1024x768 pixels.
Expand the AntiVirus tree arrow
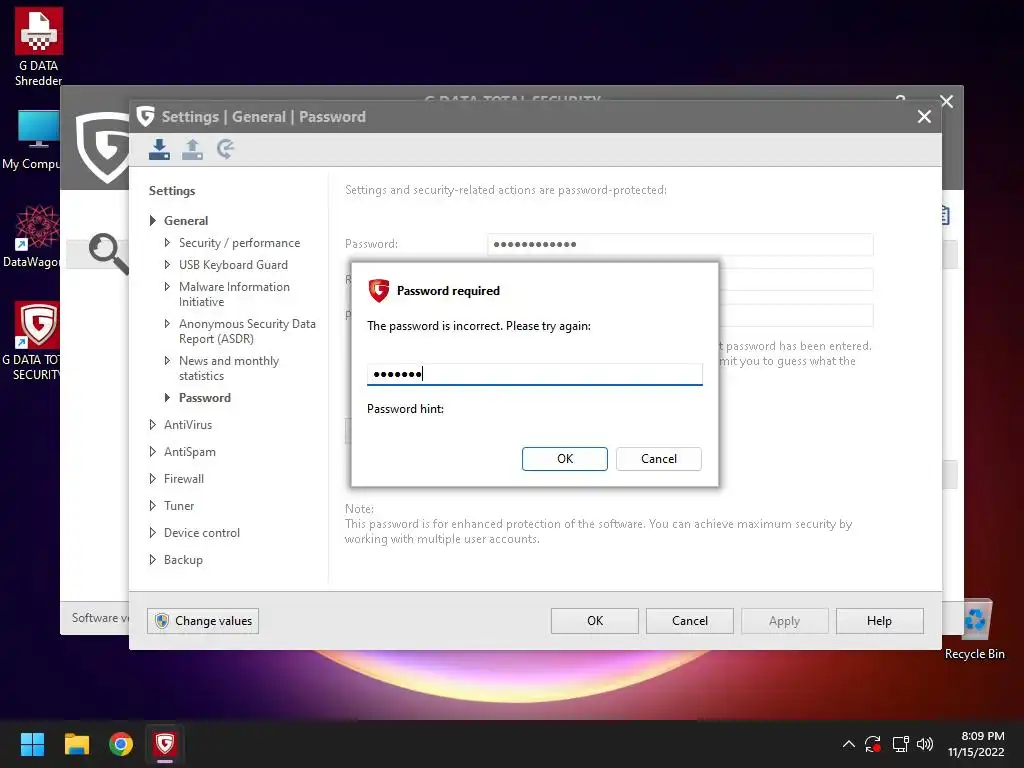coord(152,424)
